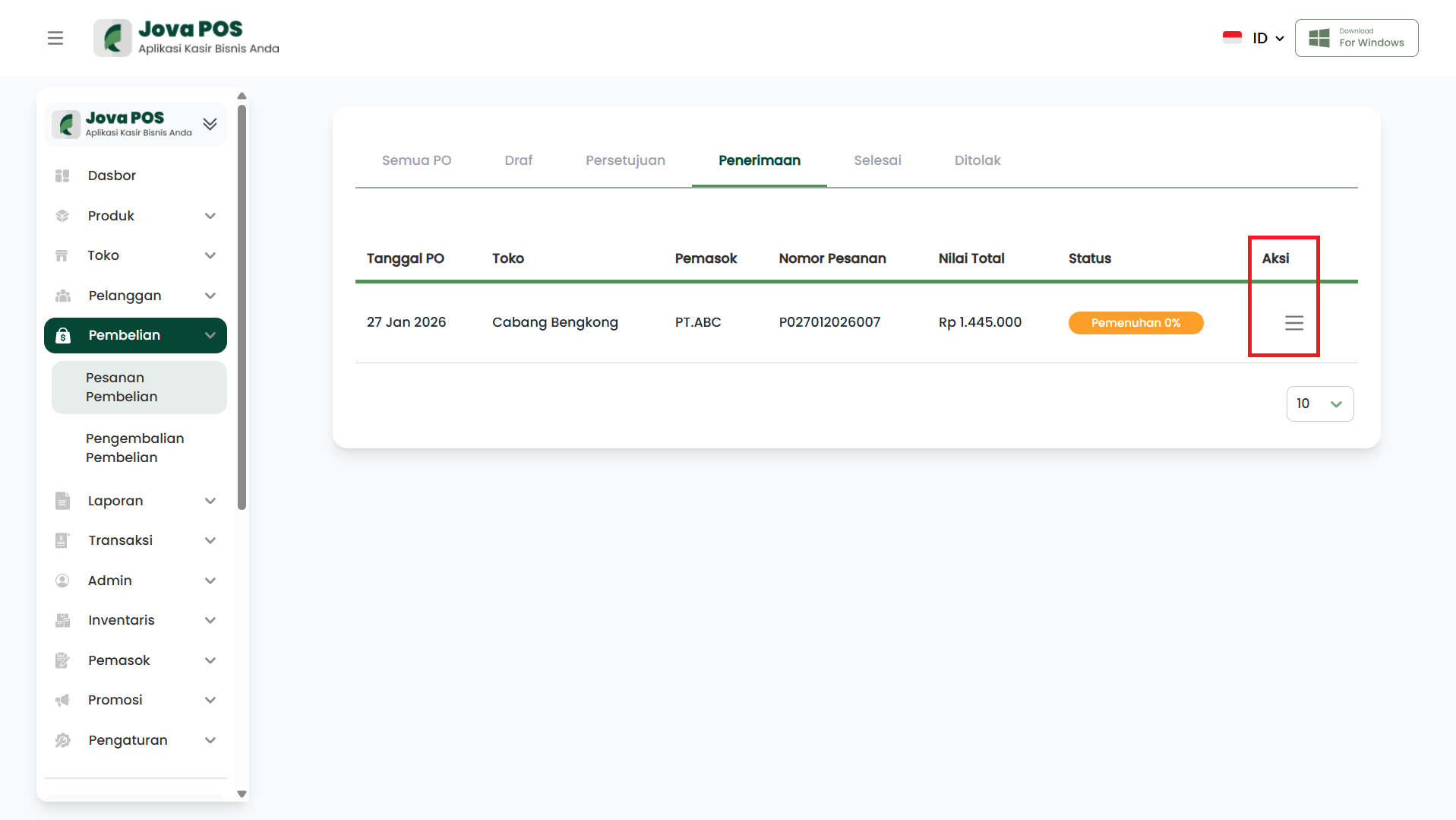Expand the Produk menu chevron
Screen dimensions: 1456x820
point(210,216)
